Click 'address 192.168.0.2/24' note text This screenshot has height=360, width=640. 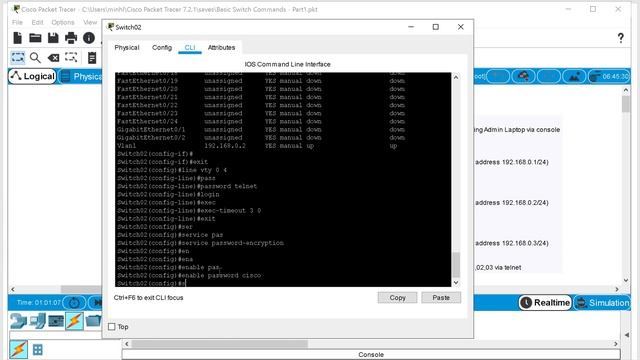pos(511,202)
